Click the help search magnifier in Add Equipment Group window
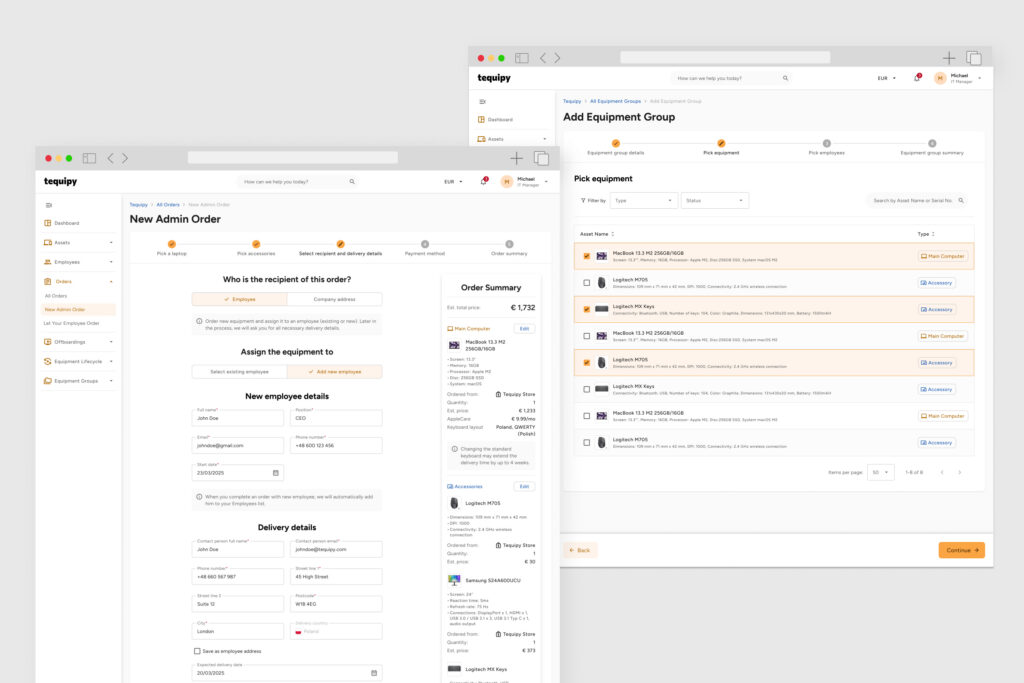The width and height of the screenshot is (1024, 683). [x=786, y=78]
